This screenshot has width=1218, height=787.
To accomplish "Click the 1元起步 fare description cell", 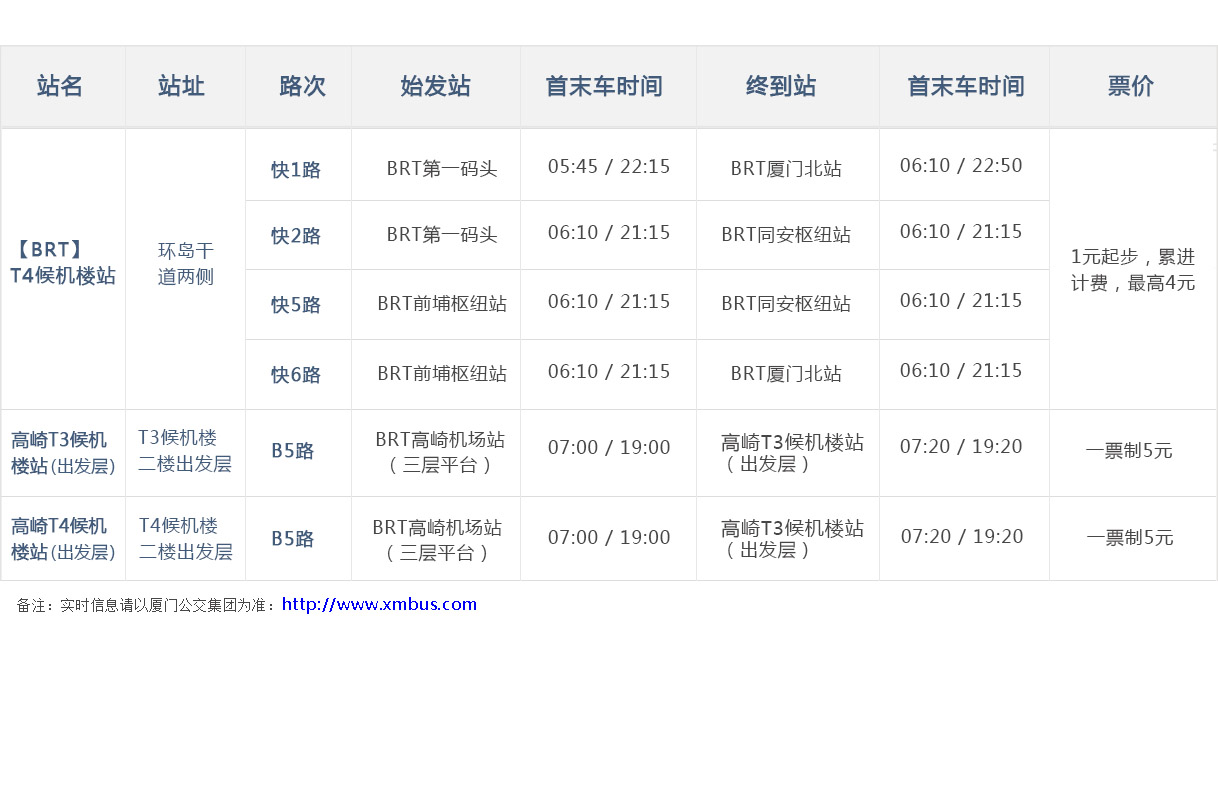I will coord(1133,270).
